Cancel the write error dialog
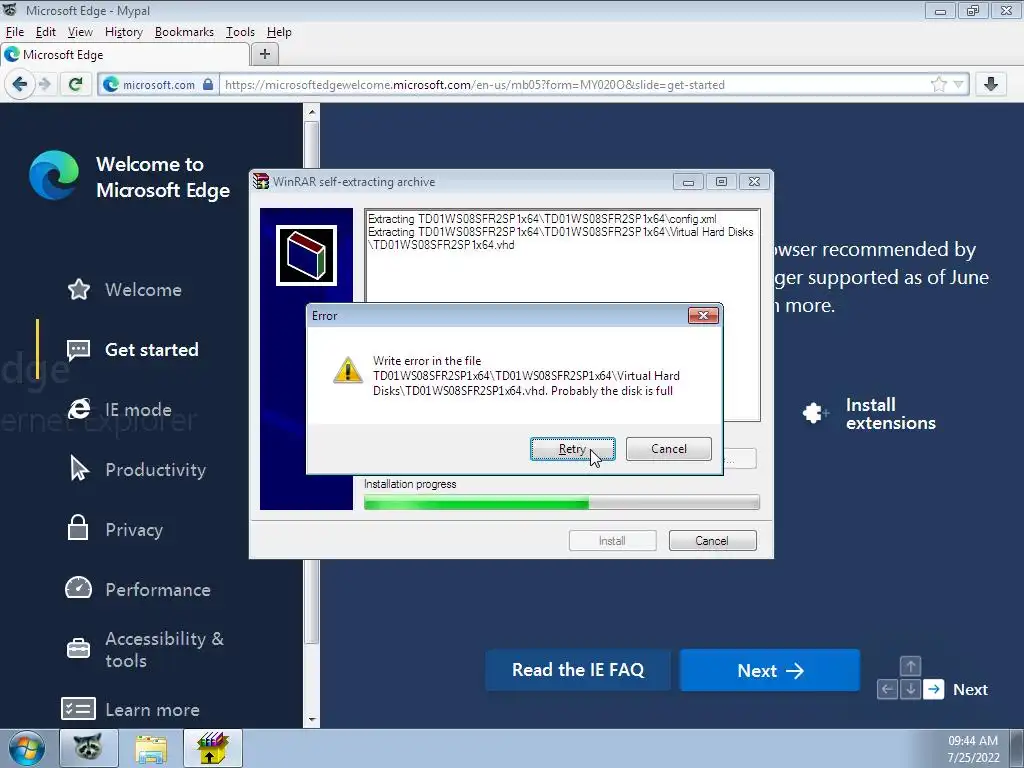The image size is (1024, 768). tap(669, 449)
